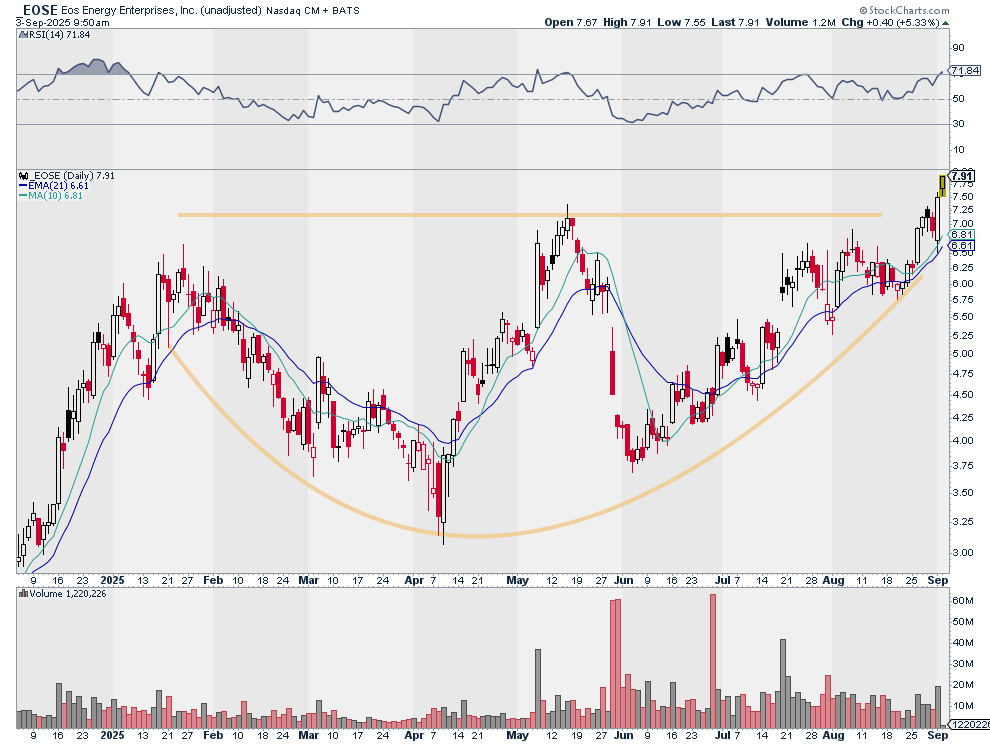
Task: Click the 5.00 price axis label
Action: (x=962, y=354)
